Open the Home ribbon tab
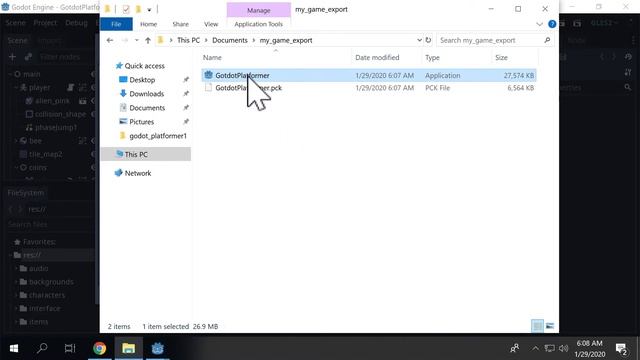 click(149, 24)
